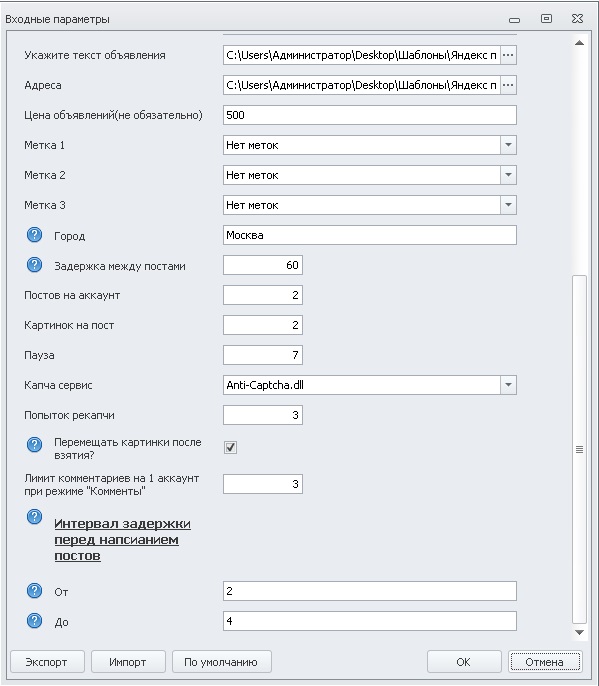Viewport: 599px width, 686px height.
Task: Toggle Перемещать картинки после взятия checkbox
Action: (230, 448)
